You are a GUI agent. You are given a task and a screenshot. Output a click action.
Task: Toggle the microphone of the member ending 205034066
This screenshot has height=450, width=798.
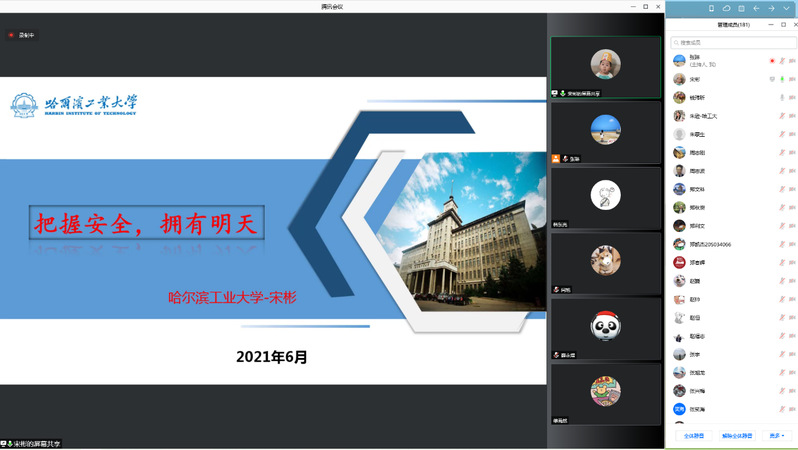[x=782, y=244]
